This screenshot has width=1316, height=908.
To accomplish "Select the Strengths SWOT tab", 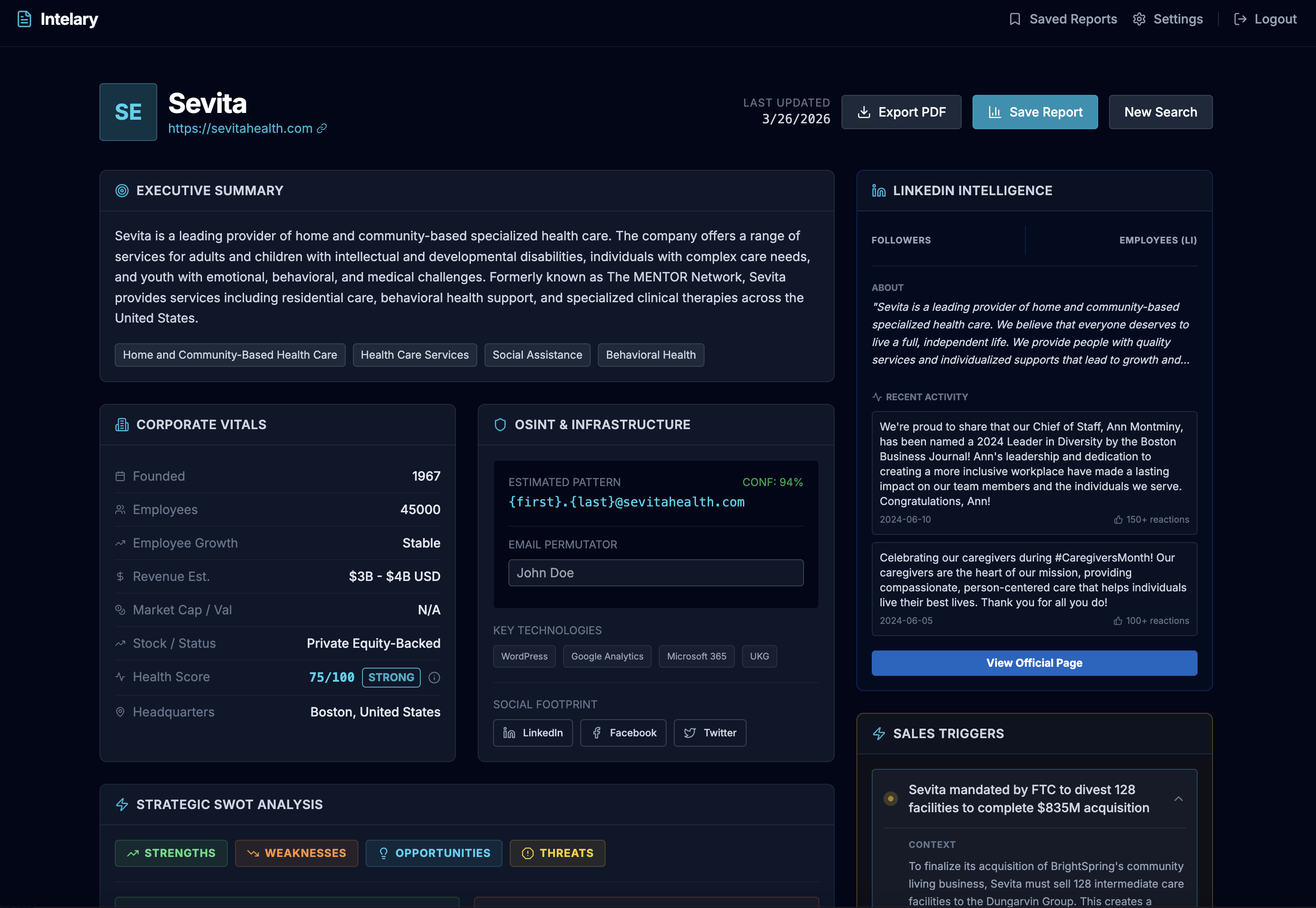I will click(171, 853).
